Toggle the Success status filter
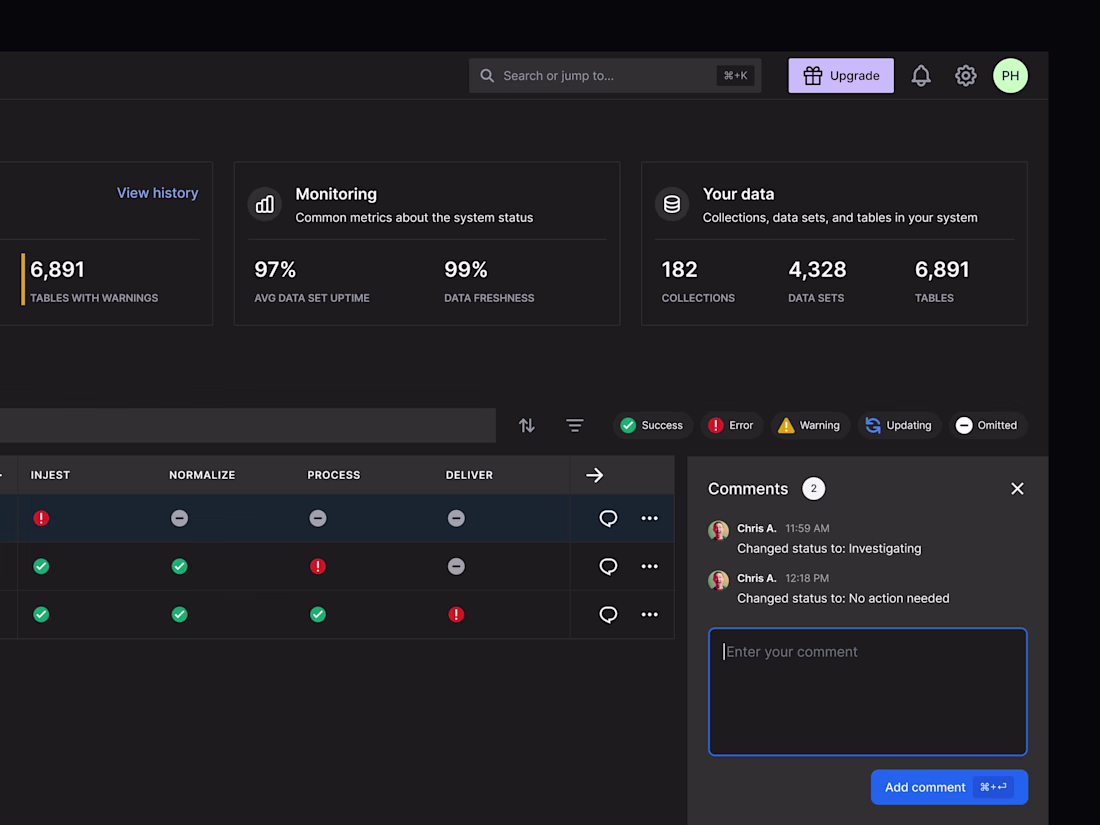 point(652,425)
